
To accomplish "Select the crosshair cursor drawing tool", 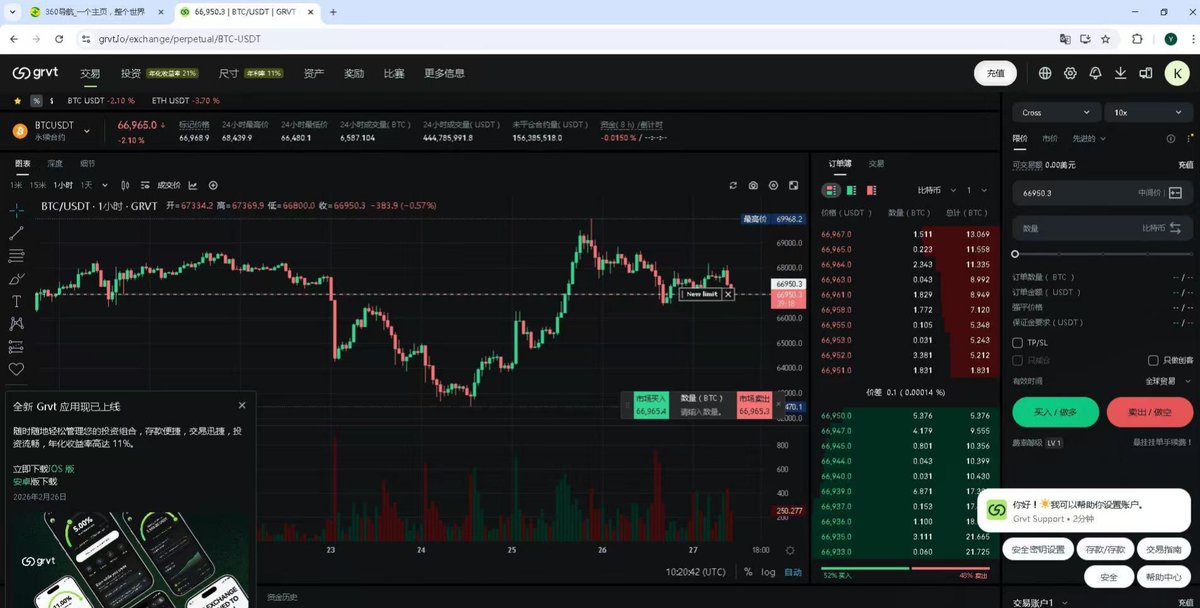I will click(16, 210).
